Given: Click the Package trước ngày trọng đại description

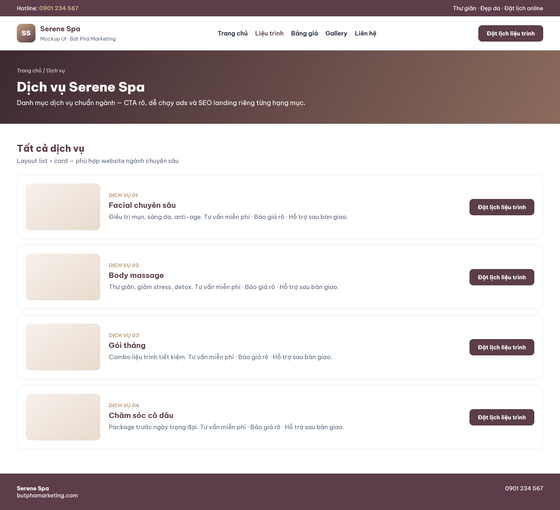Looking at the screenshot, I should pyautogui.click(x=226, y=427).
